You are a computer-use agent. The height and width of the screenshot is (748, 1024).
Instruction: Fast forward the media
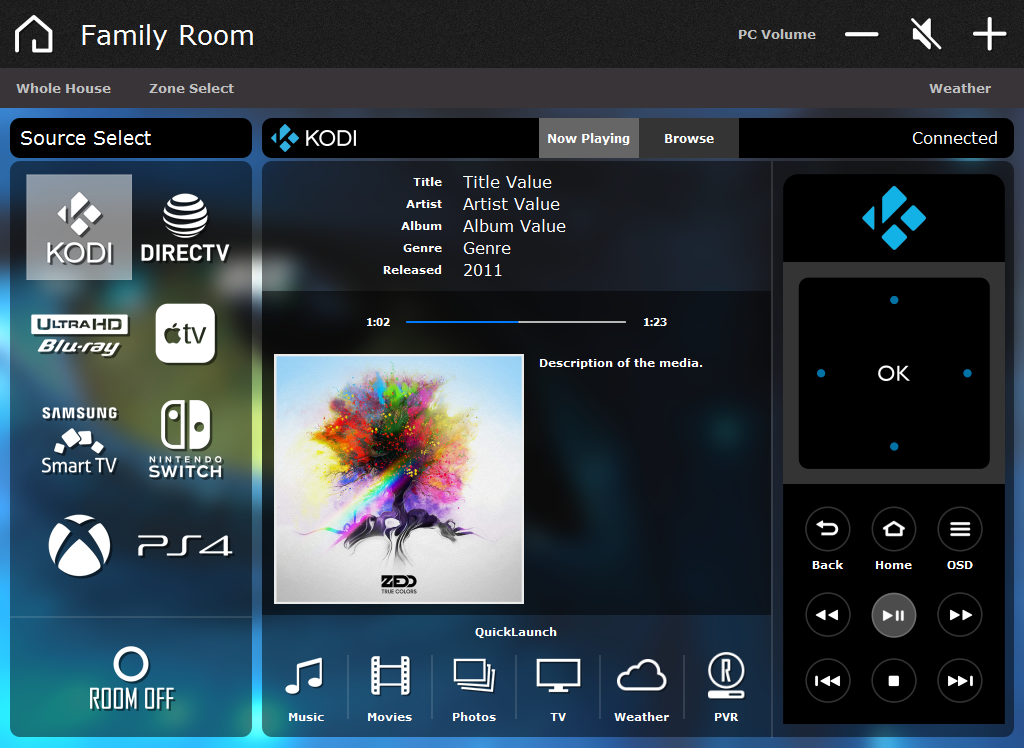point(959,615)
